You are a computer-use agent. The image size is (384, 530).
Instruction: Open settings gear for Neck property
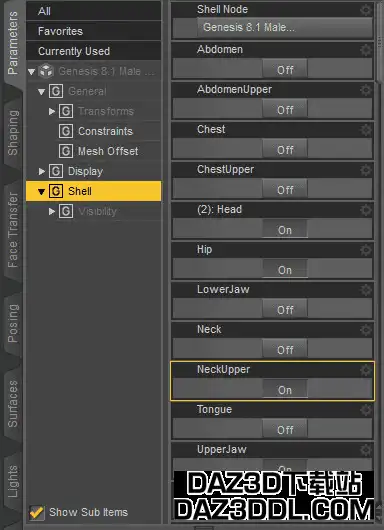pos(366,330)
